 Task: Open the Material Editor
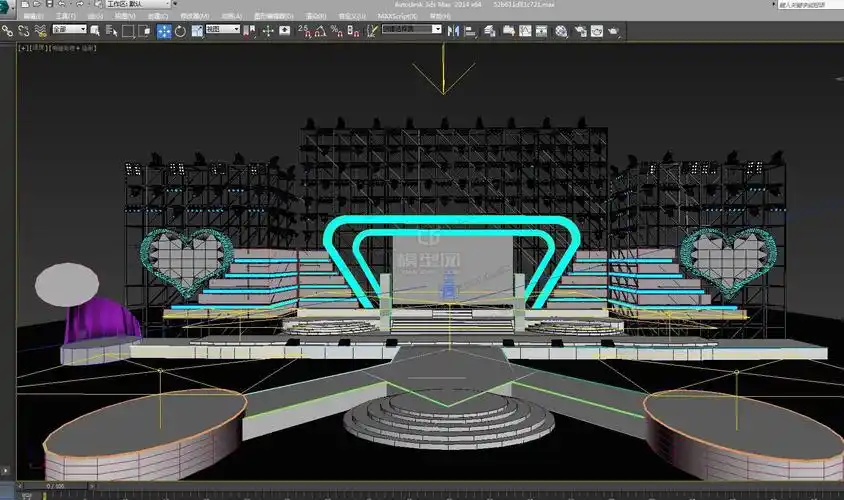[x=561, y=30]
